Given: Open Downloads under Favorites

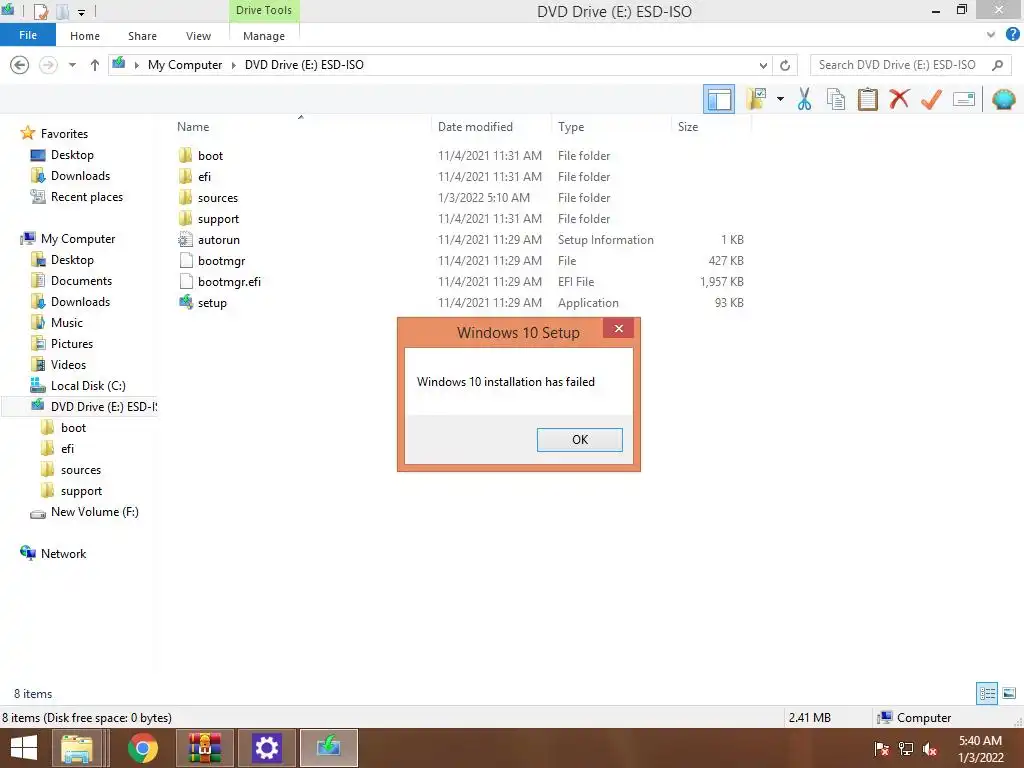Looking at the screenshot, I should [x=80, y=176].
